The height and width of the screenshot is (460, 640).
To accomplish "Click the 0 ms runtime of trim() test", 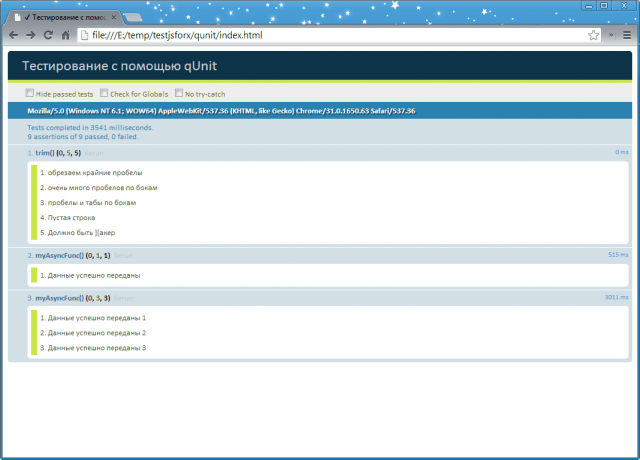I will [622, 152].
